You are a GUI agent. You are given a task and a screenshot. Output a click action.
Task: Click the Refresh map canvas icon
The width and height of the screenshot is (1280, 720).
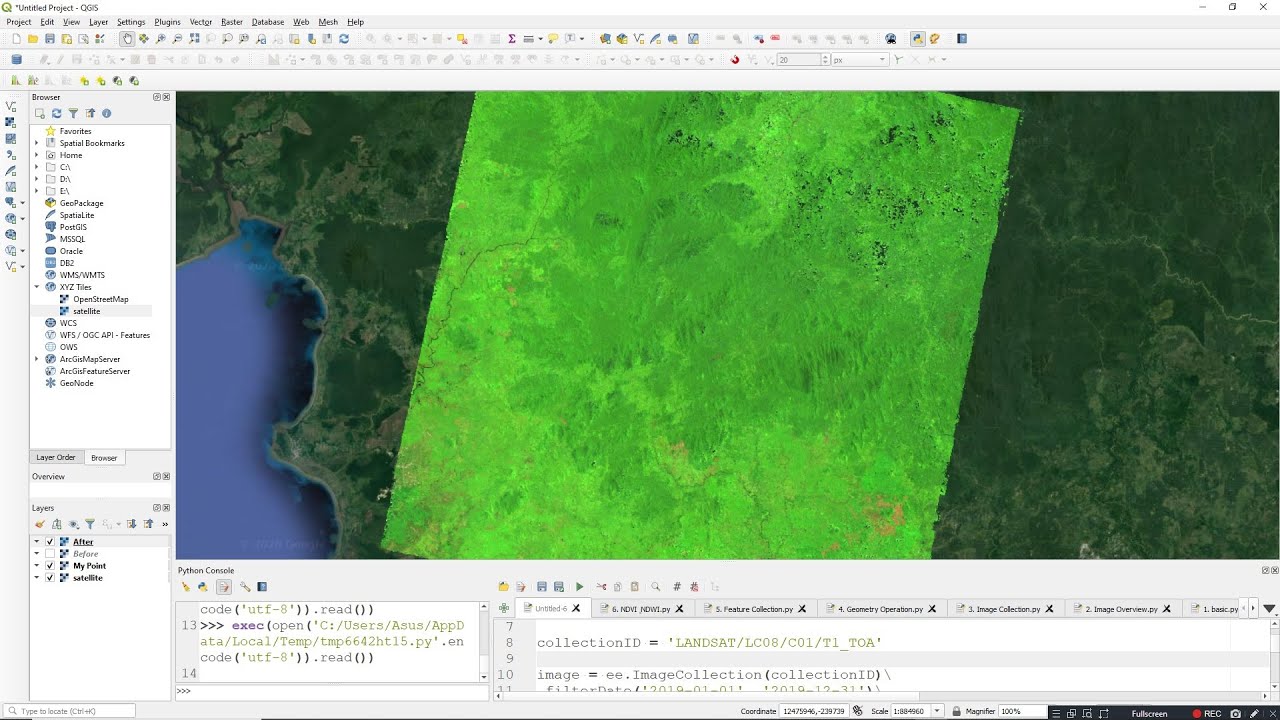coord(344,39)
